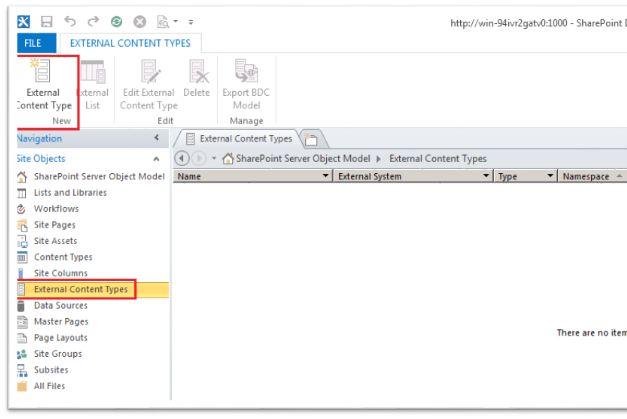Stop loading with the gray X icon

pos(140,22)
